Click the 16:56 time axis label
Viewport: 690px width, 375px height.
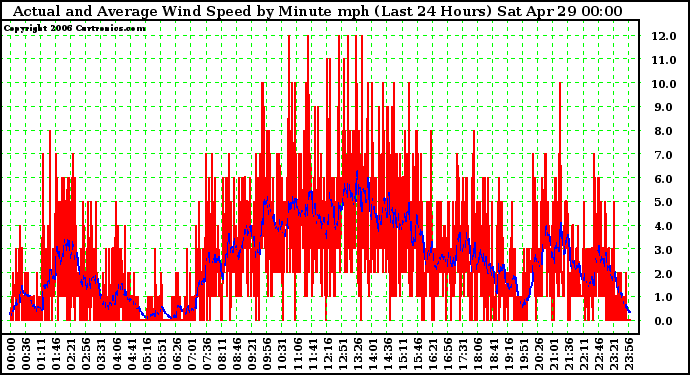point(448,354)
